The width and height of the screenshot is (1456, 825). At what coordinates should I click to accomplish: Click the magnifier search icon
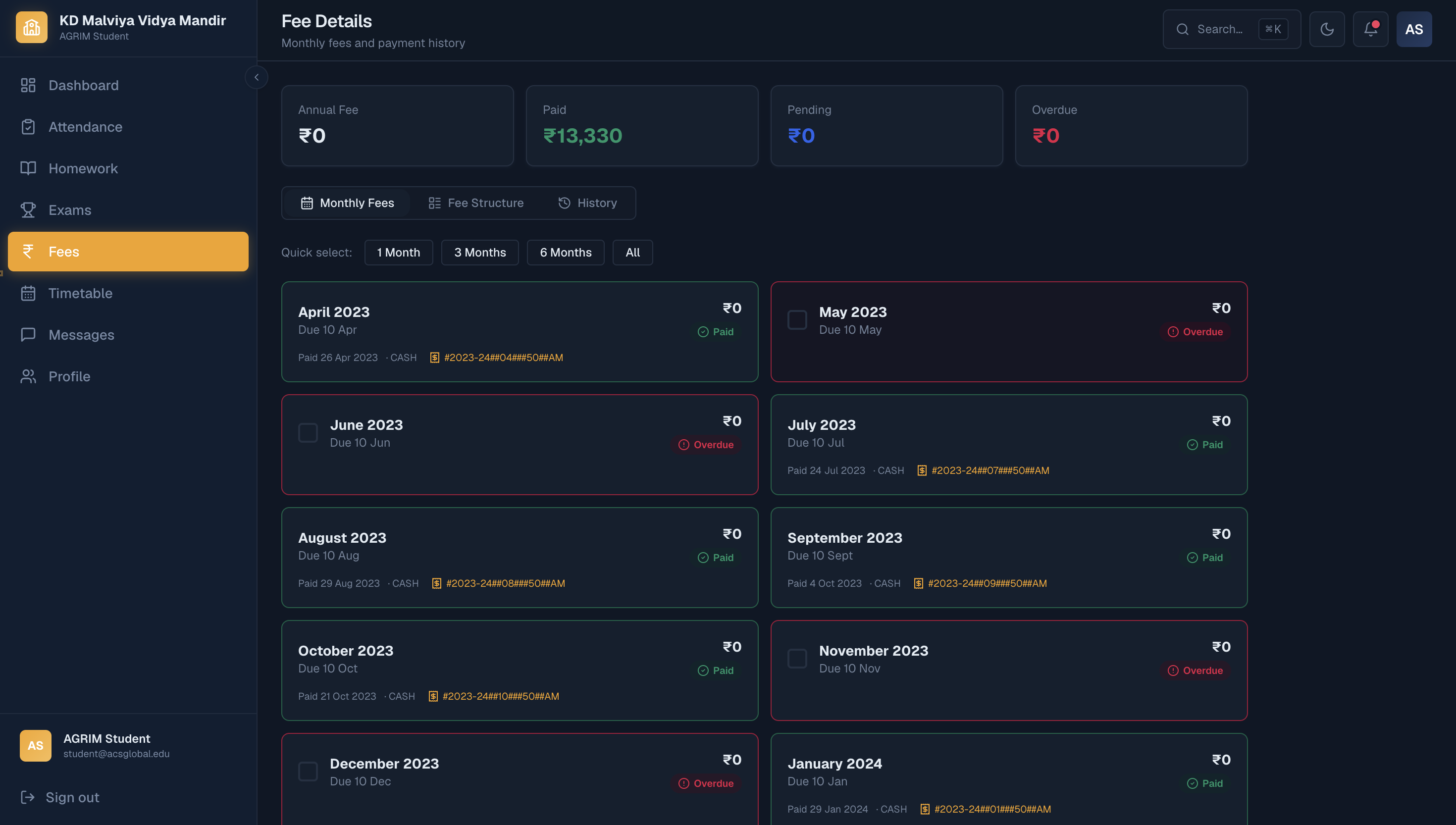[1182, 29]
